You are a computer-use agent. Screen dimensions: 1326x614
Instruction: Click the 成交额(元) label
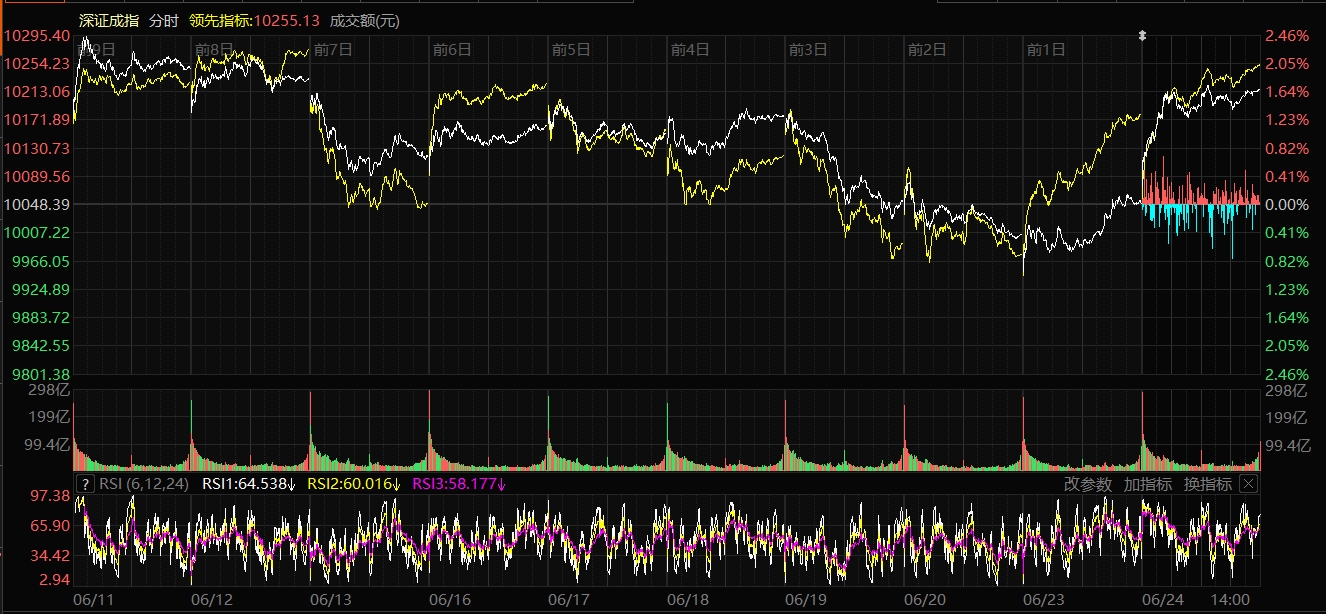coord(364,20)
